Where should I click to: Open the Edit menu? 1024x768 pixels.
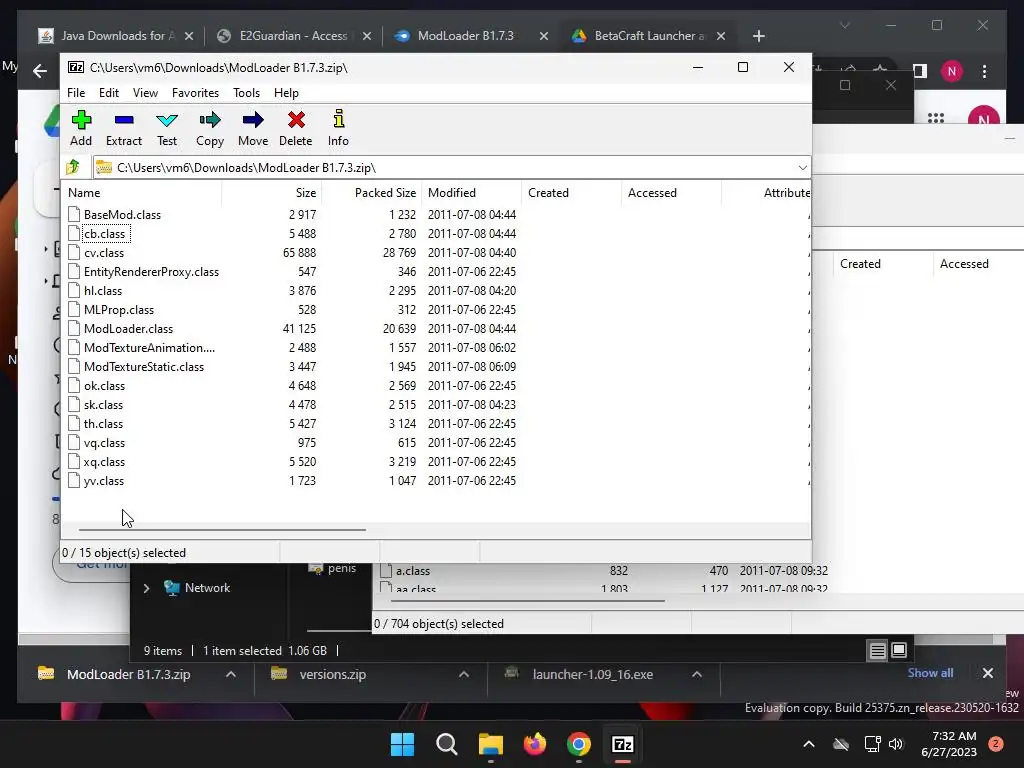point(108,93)
